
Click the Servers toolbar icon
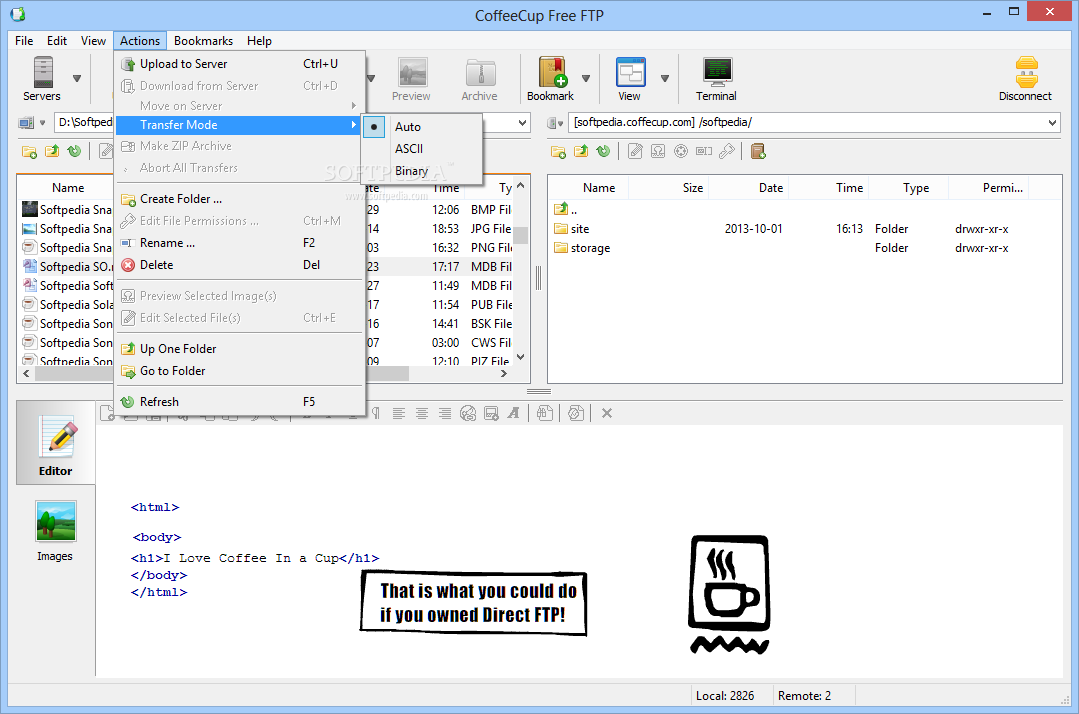click(x=42, y=78)
